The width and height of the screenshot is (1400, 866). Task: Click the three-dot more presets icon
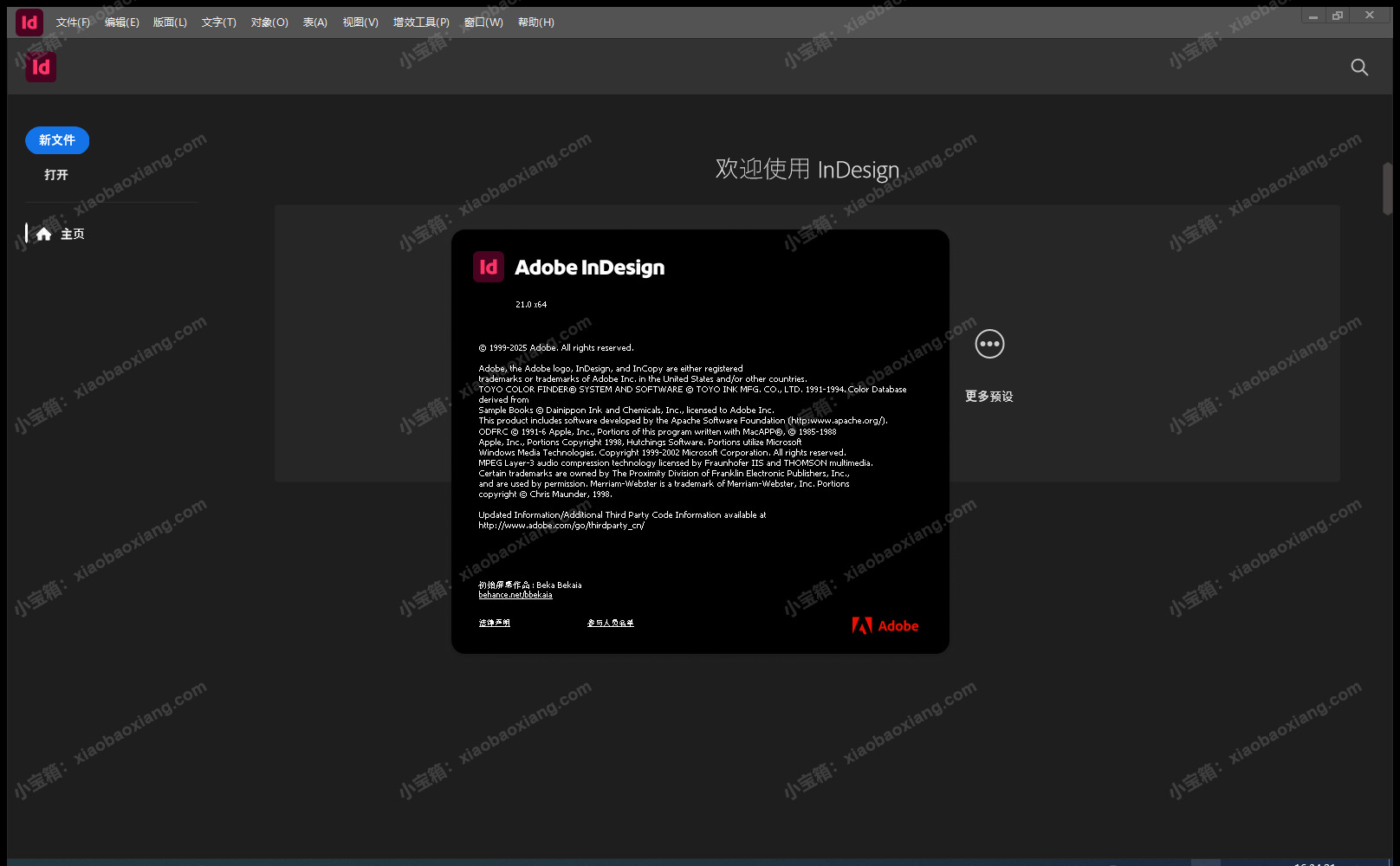pos(989,344)
